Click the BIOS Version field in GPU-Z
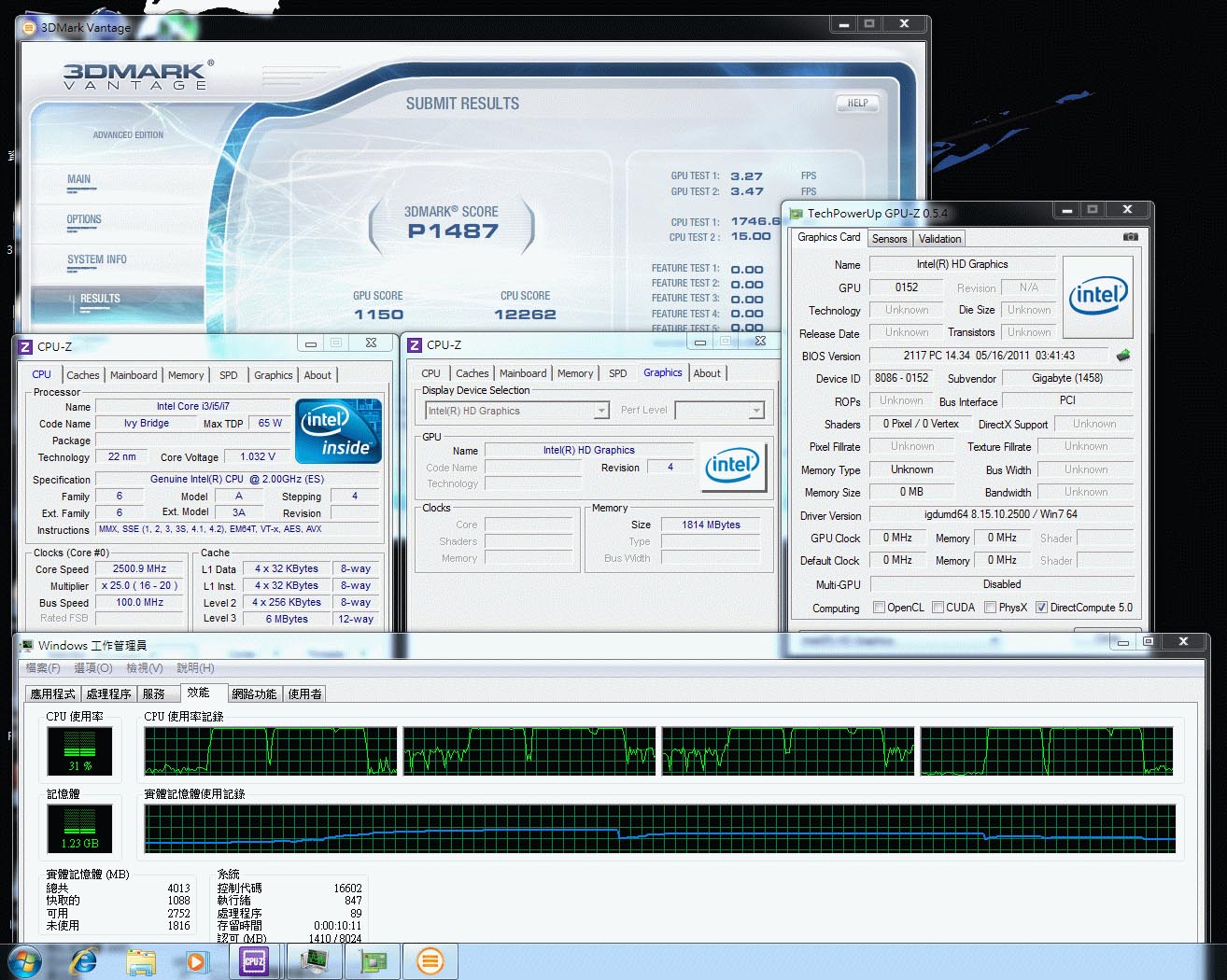 [989, 356]
